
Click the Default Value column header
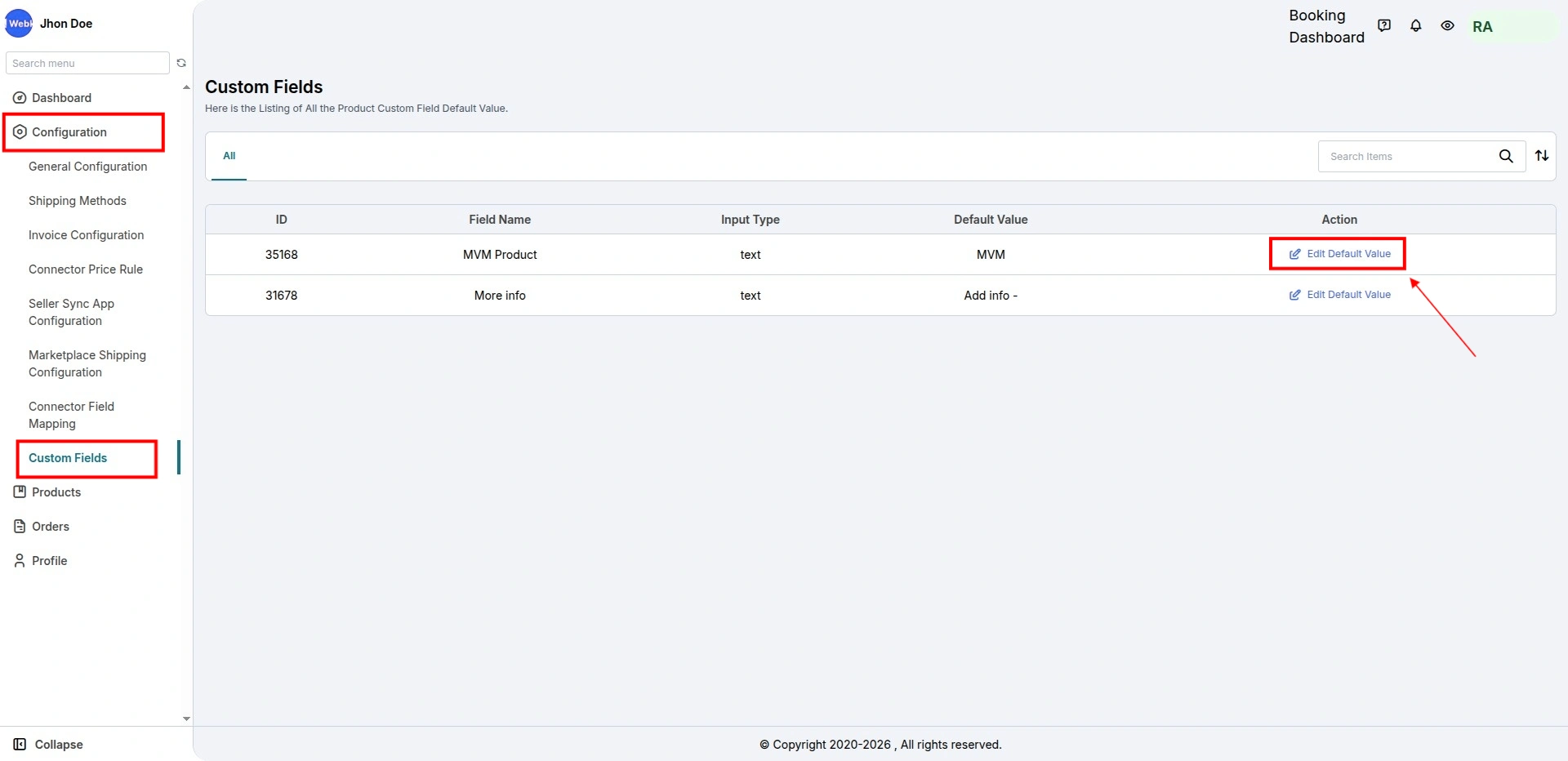pos(991,220)
